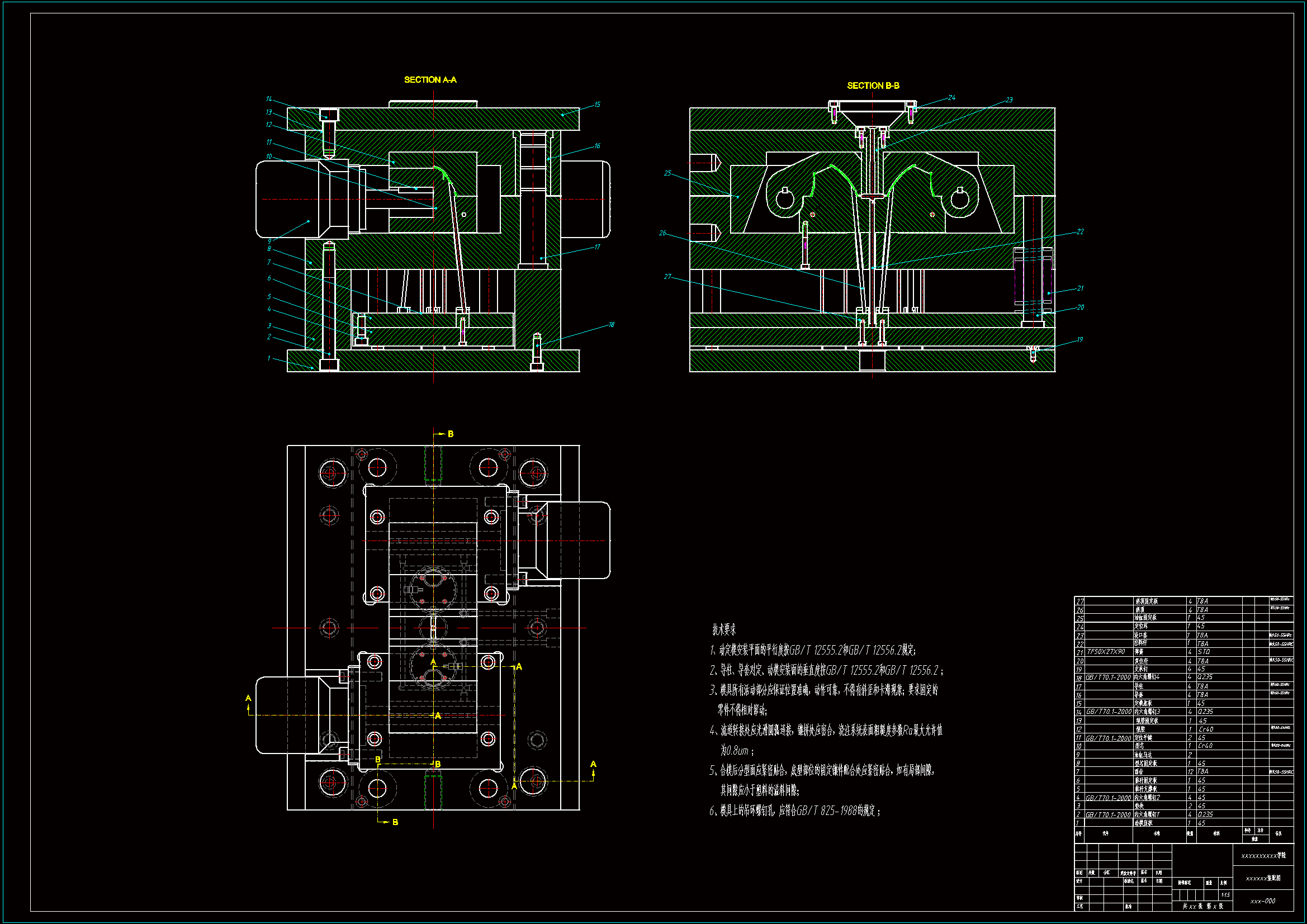Click part callout number 24 in Section B-B

pos(951,98)
